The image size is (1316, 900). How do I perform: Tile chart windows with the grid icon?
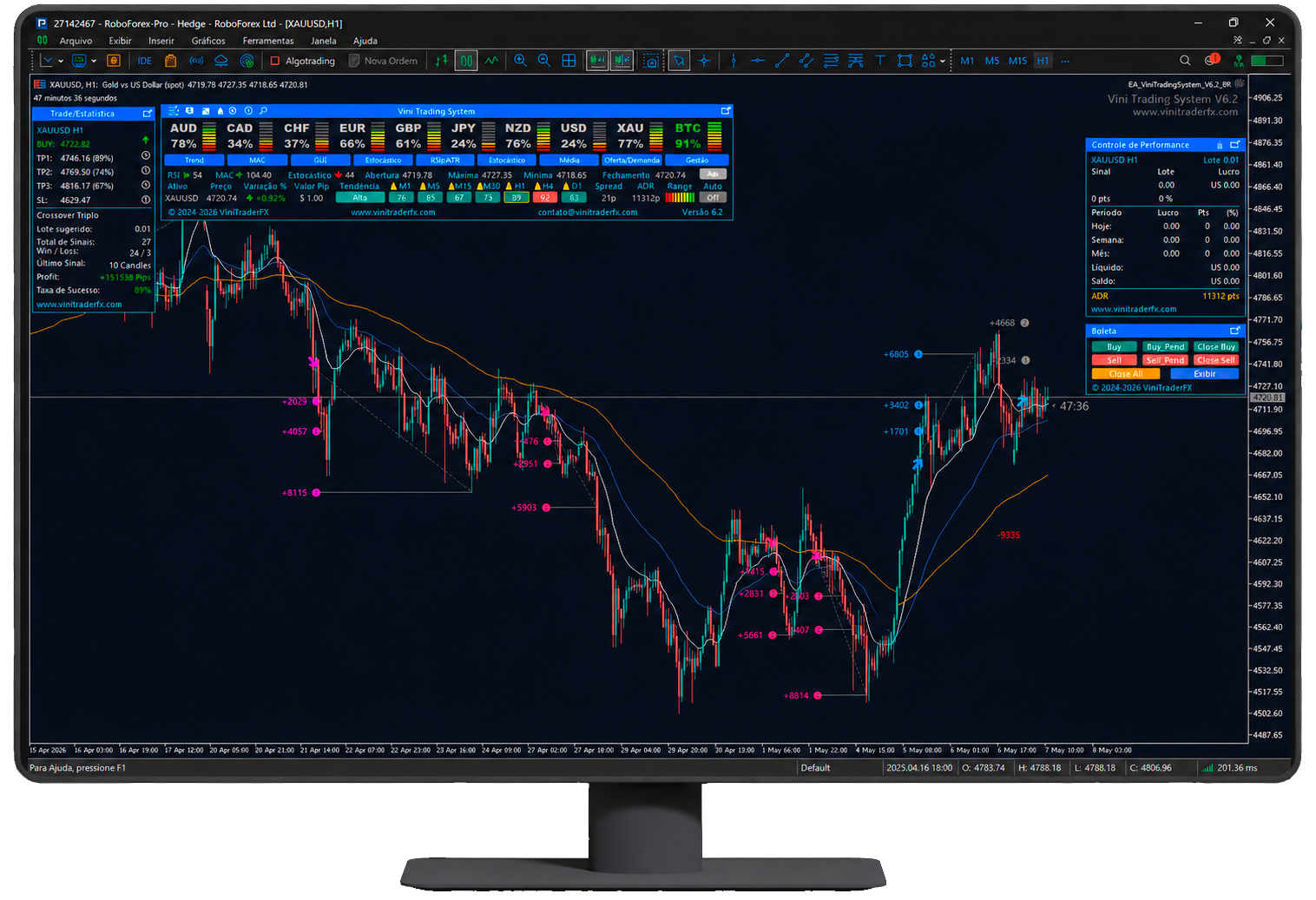point(569,61)
